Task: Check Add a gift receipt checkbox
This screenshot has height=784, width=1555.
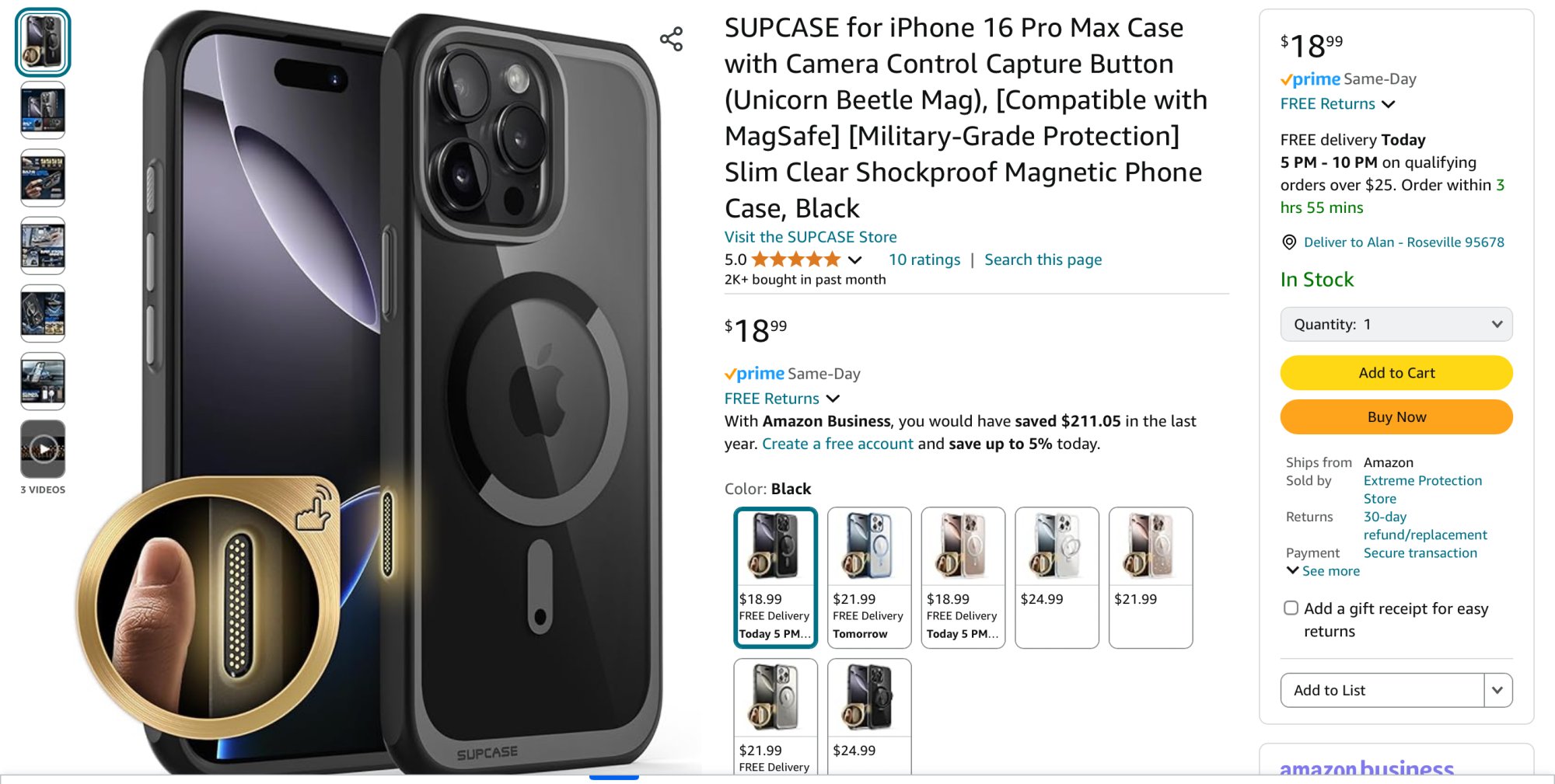Action: point(1291,608)
